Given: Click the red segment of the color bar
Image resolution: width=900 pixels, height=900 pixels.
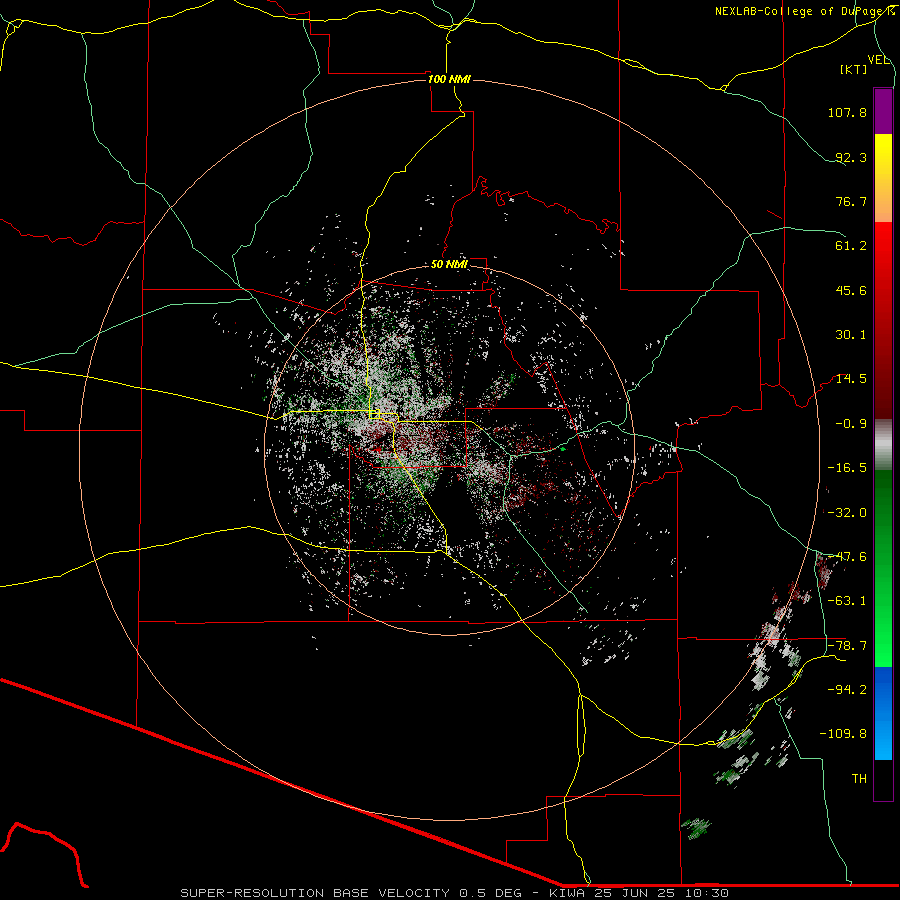Looking at the screenshot, I should pyautogui.click(x=883, y=320).
